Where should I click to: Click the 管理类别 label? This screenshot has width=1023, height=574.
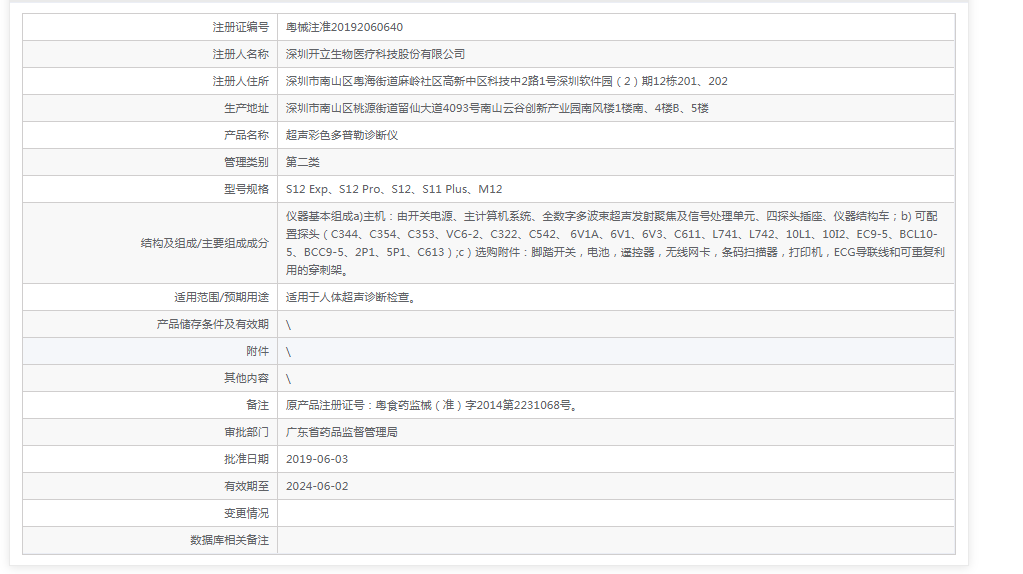(246, 162)
